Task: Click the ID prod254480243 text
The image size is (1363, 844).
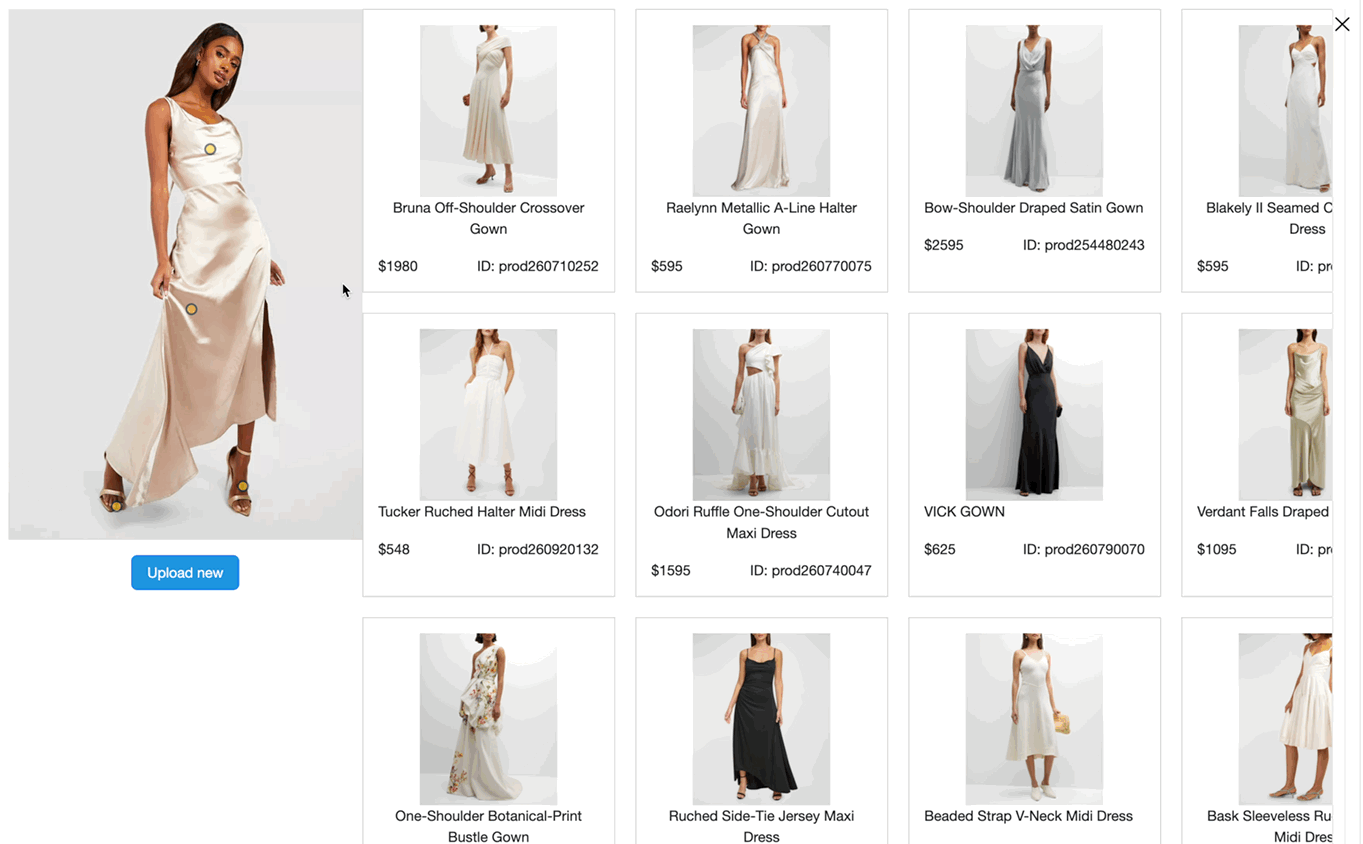Action: click(x=1084, y=245)
